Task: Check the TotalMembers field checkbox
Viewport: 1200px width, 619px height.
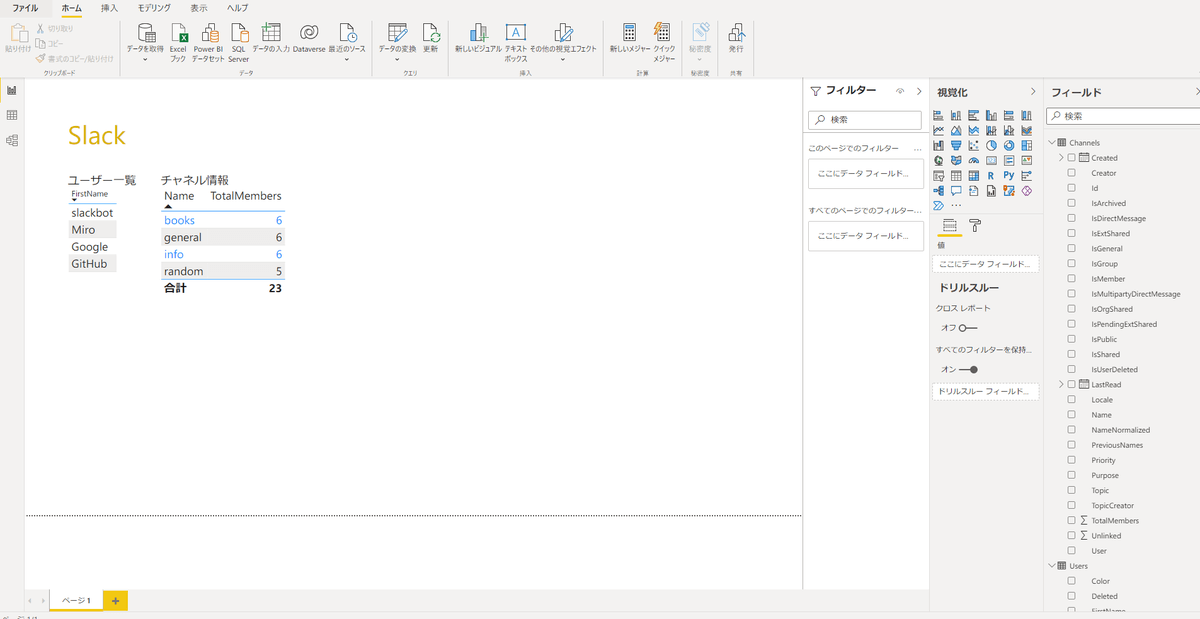Action: (1072, 520)
